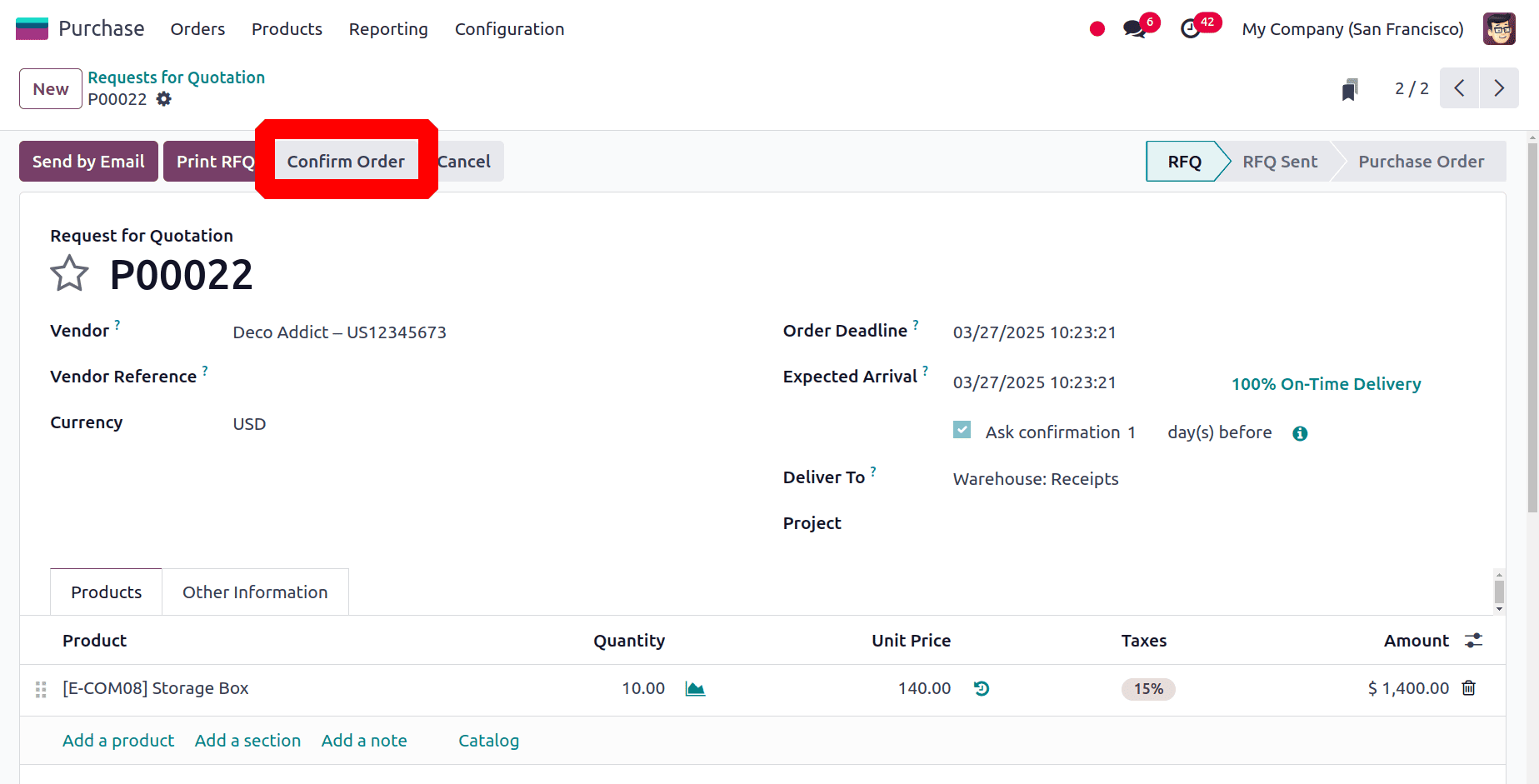Open the activities clock icon
Screen dimensions: 1539x784
(1191, 29)
